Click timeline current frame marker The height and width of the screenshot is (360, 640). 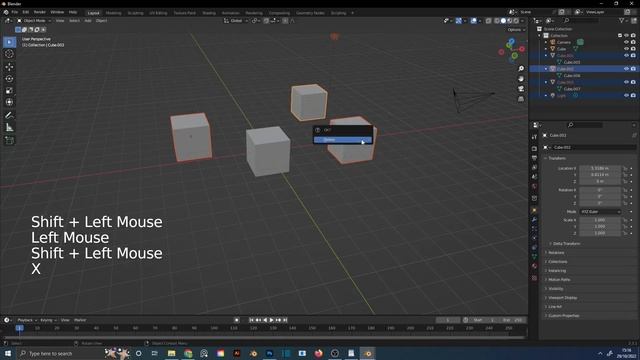[19, 328]
